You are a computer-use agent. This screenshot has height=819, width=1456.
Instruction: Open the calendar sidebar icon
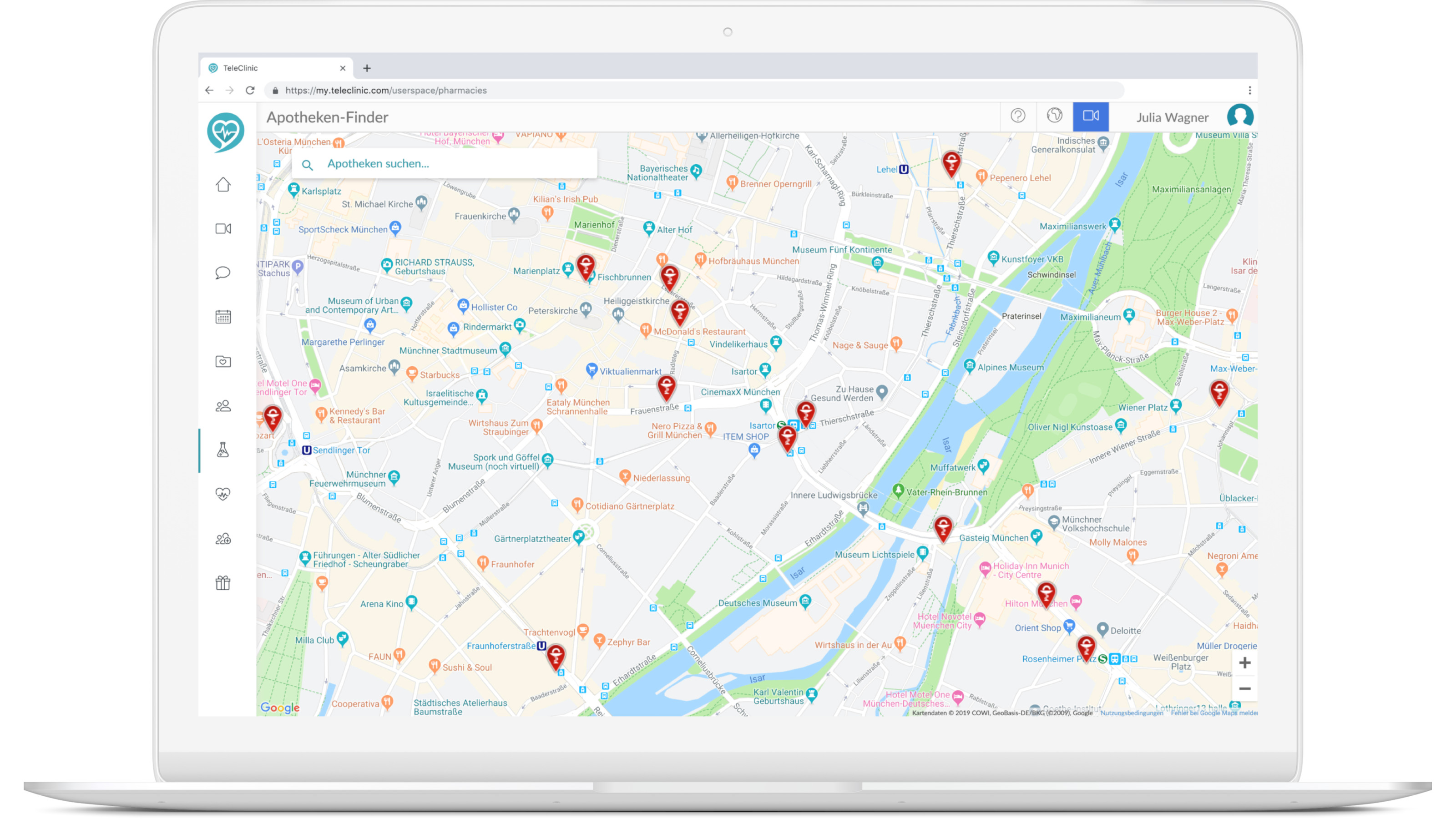[x=222, y=317]
